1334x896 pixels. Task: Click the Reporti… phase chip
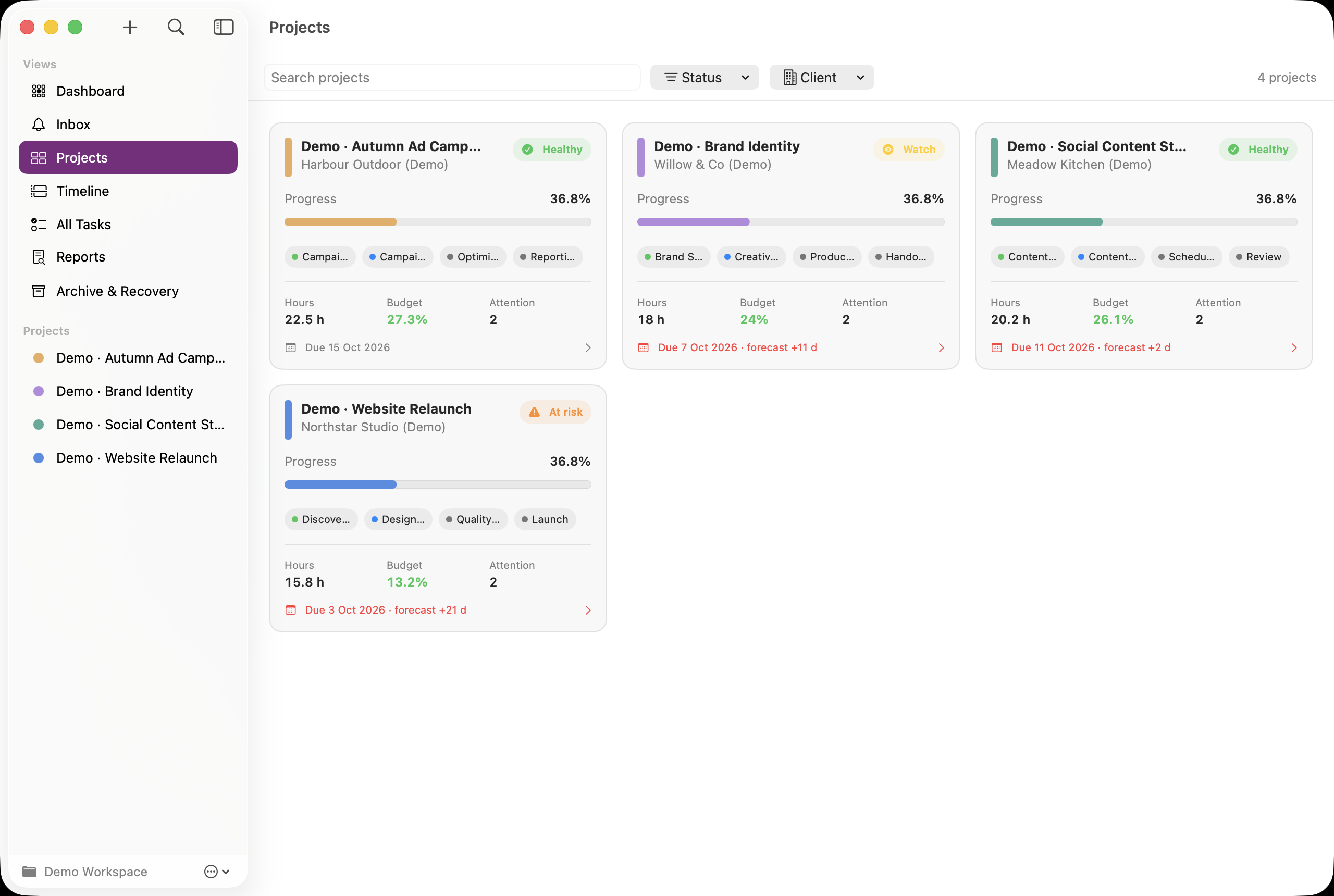pyautogui.click(x=548, y=257)
